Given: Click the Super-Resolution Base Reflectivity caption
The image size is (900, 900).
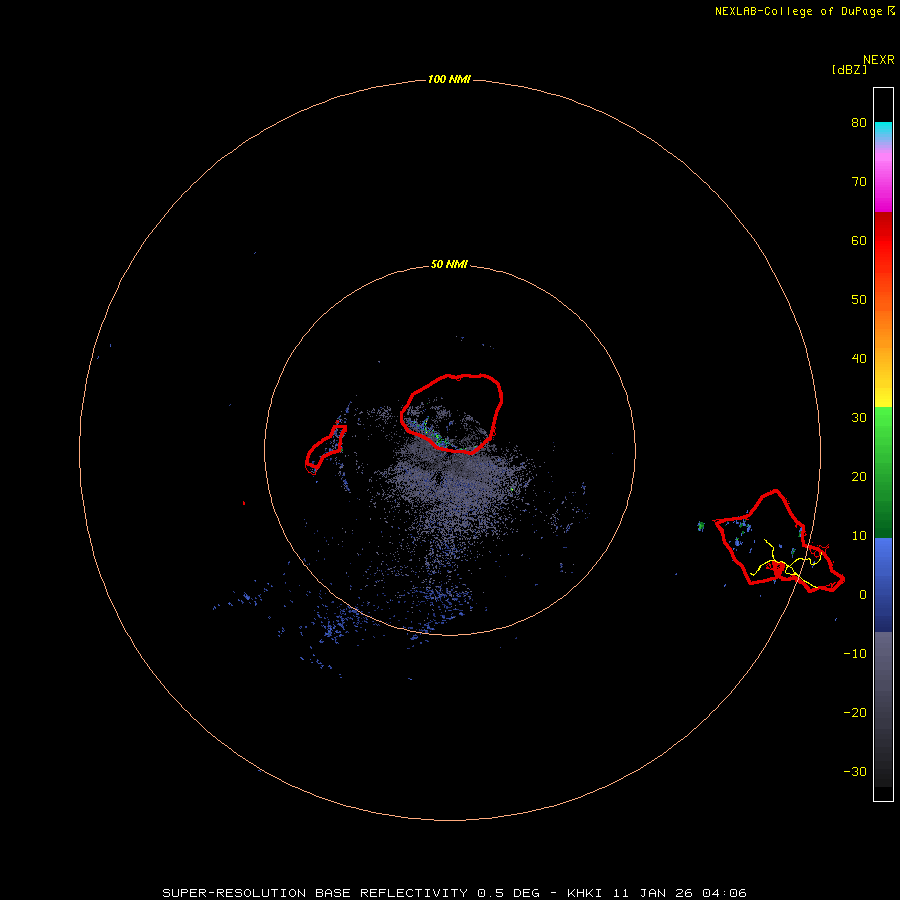Looking at the screenshot, I should (x=454, y=893).
